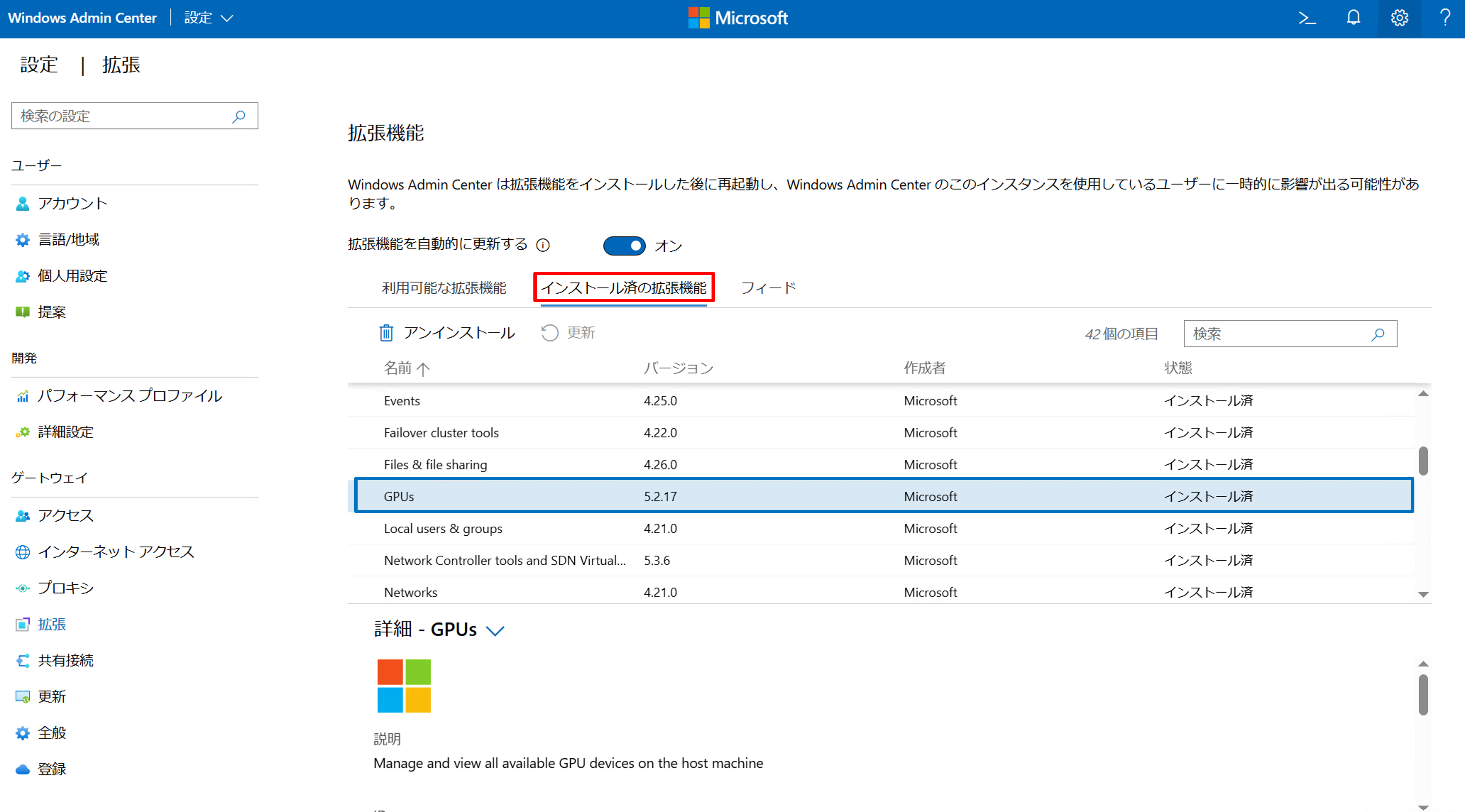
Task: Click the パフォーマンス プロファイル chart icon
Action: tap(22, 396)
